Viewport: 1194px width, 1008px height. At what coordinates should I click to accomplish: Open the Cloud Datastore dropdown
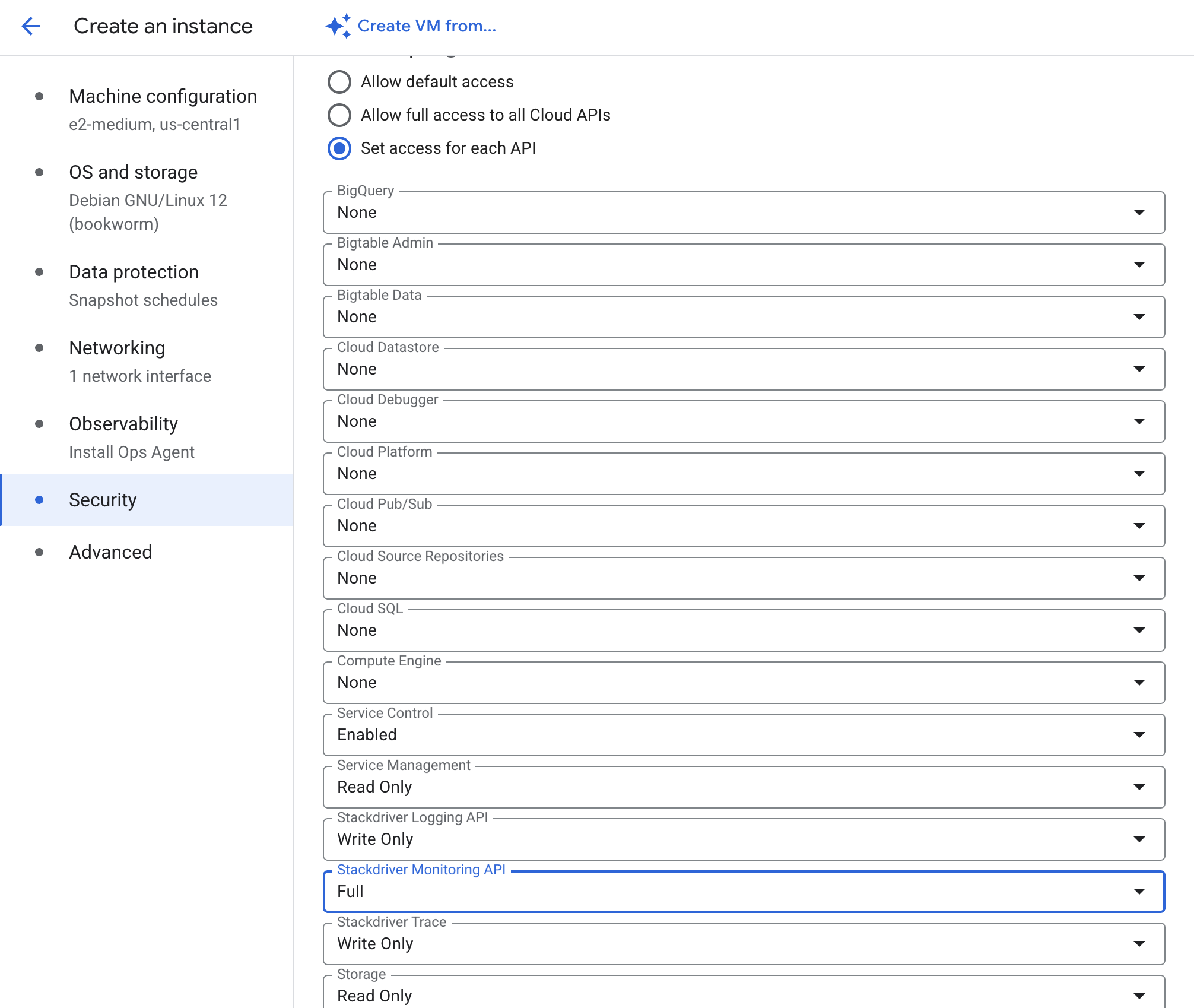pos(744,369)
